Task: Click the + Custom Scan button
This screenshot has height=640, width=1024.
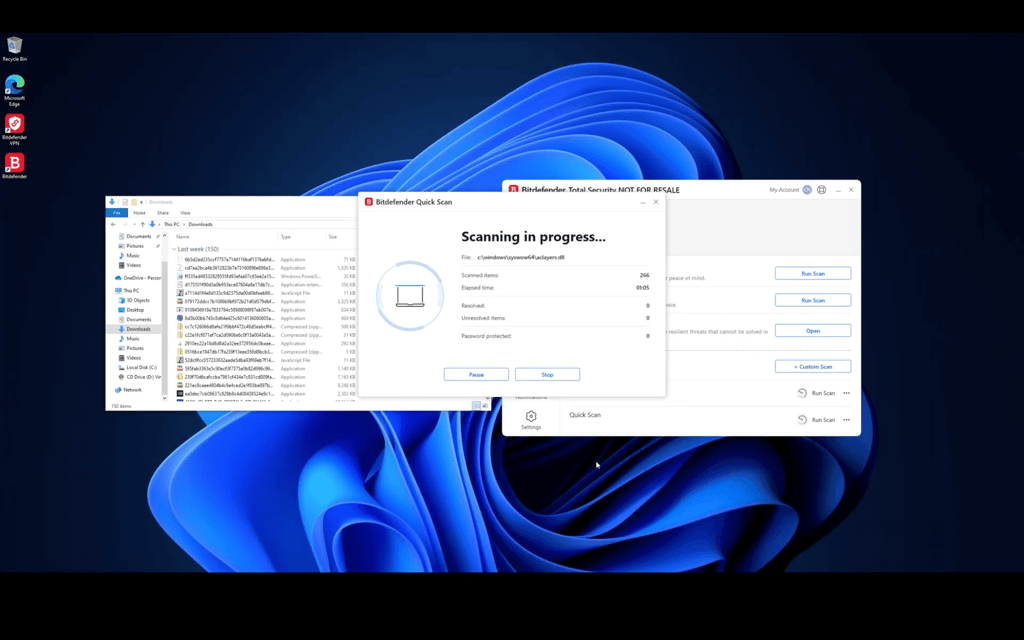Action: coord(813,366)
